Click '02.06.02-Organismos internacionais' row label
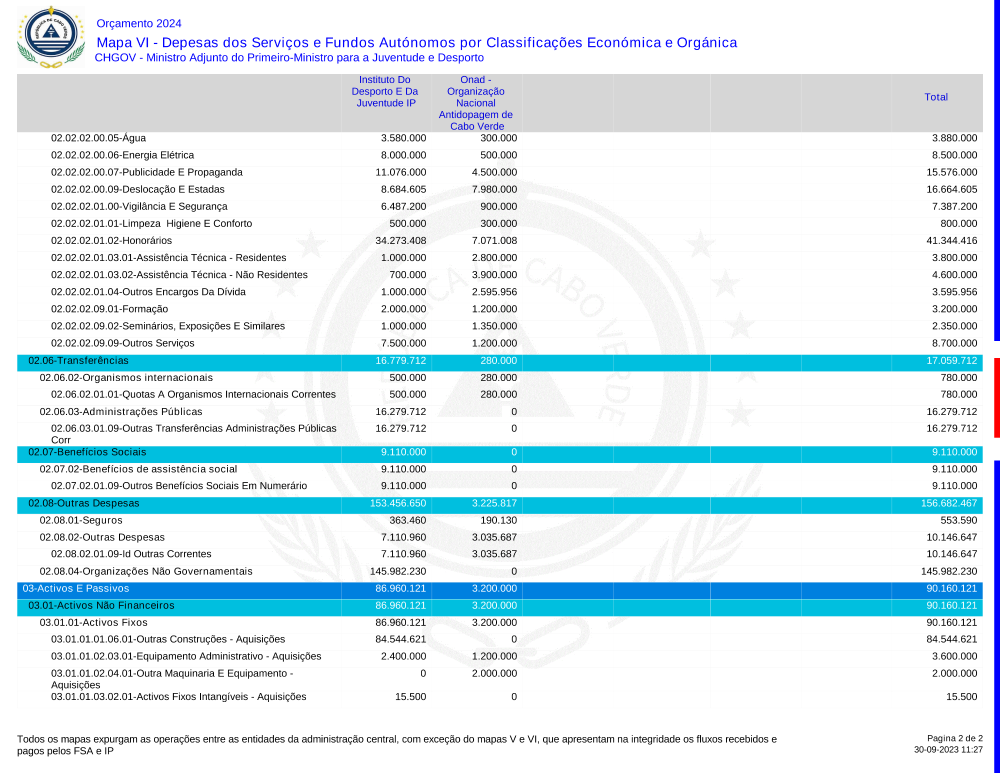 pyautogui.click(x=126, y=378)
